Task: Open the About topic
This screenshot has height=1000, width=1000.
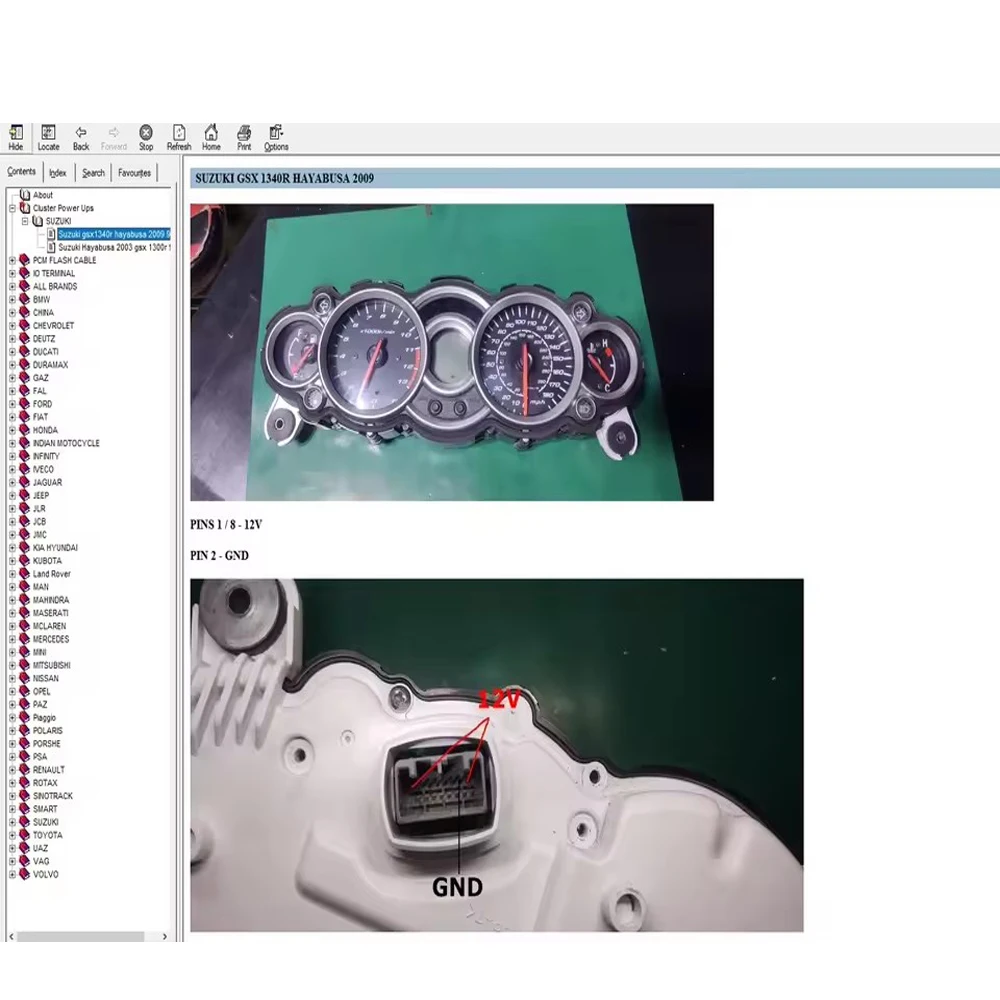Action: 43,195
